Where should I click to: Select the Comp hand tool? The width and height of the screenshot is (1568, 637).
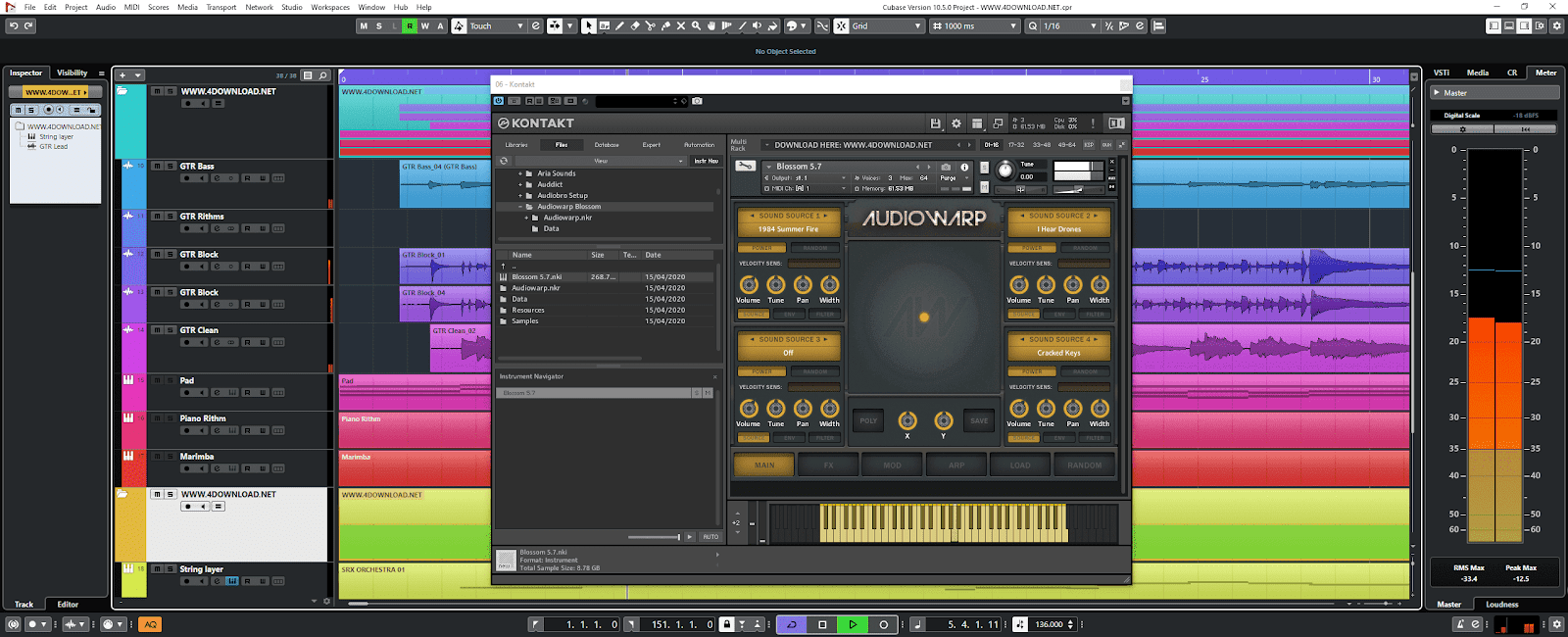[711, 26]
